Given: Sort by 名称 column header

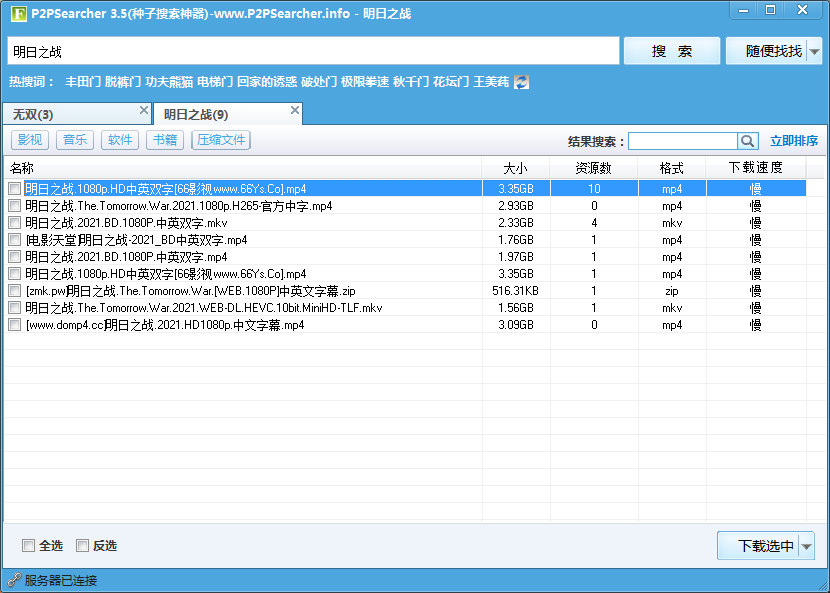Looking at the screenshot, I should point(242,168).
